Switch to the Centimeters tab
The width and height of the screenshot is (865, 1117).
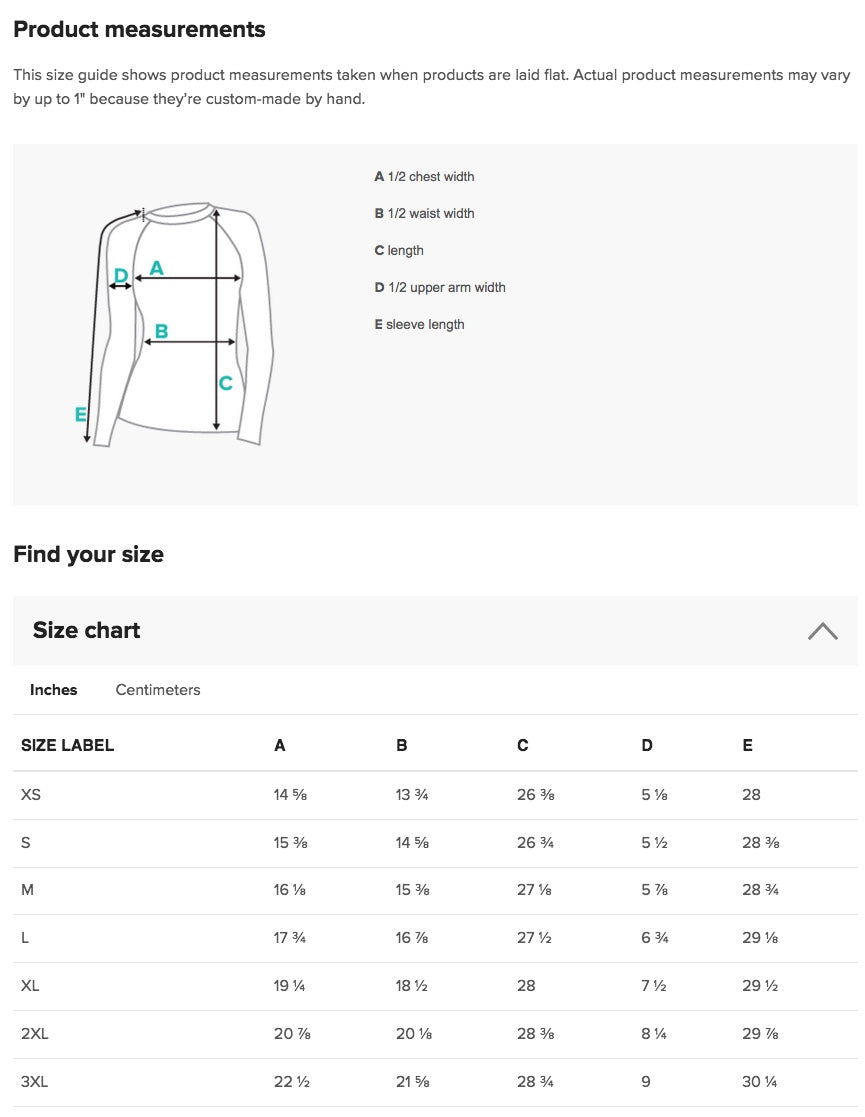(x=157, y=690)
